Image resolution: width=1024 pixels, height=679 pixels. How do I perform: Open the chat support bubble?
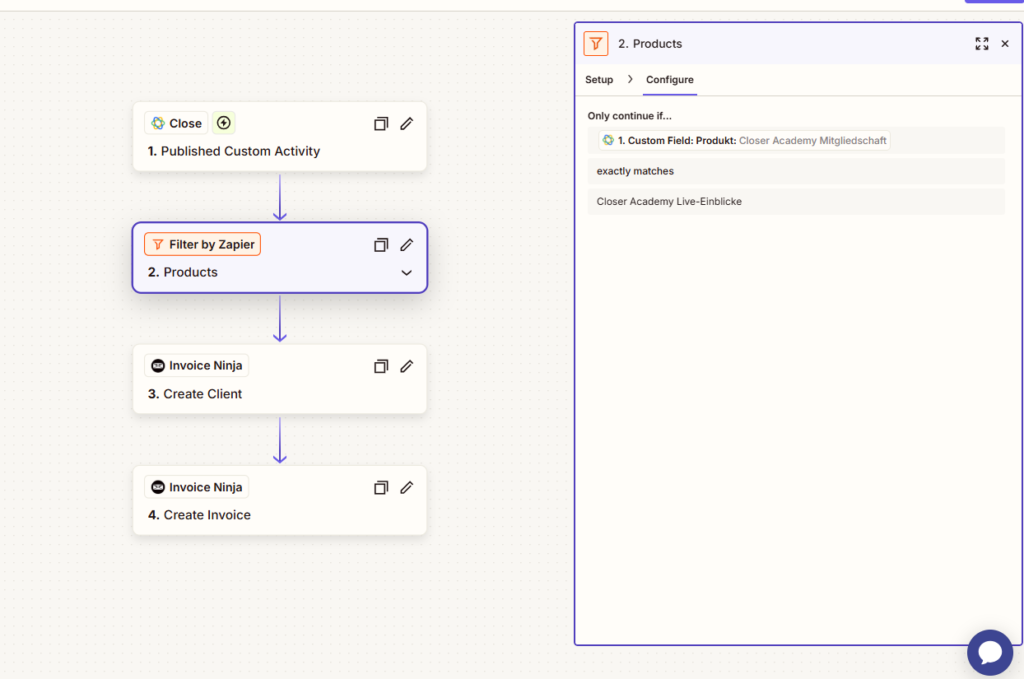[x=989, y=652]
